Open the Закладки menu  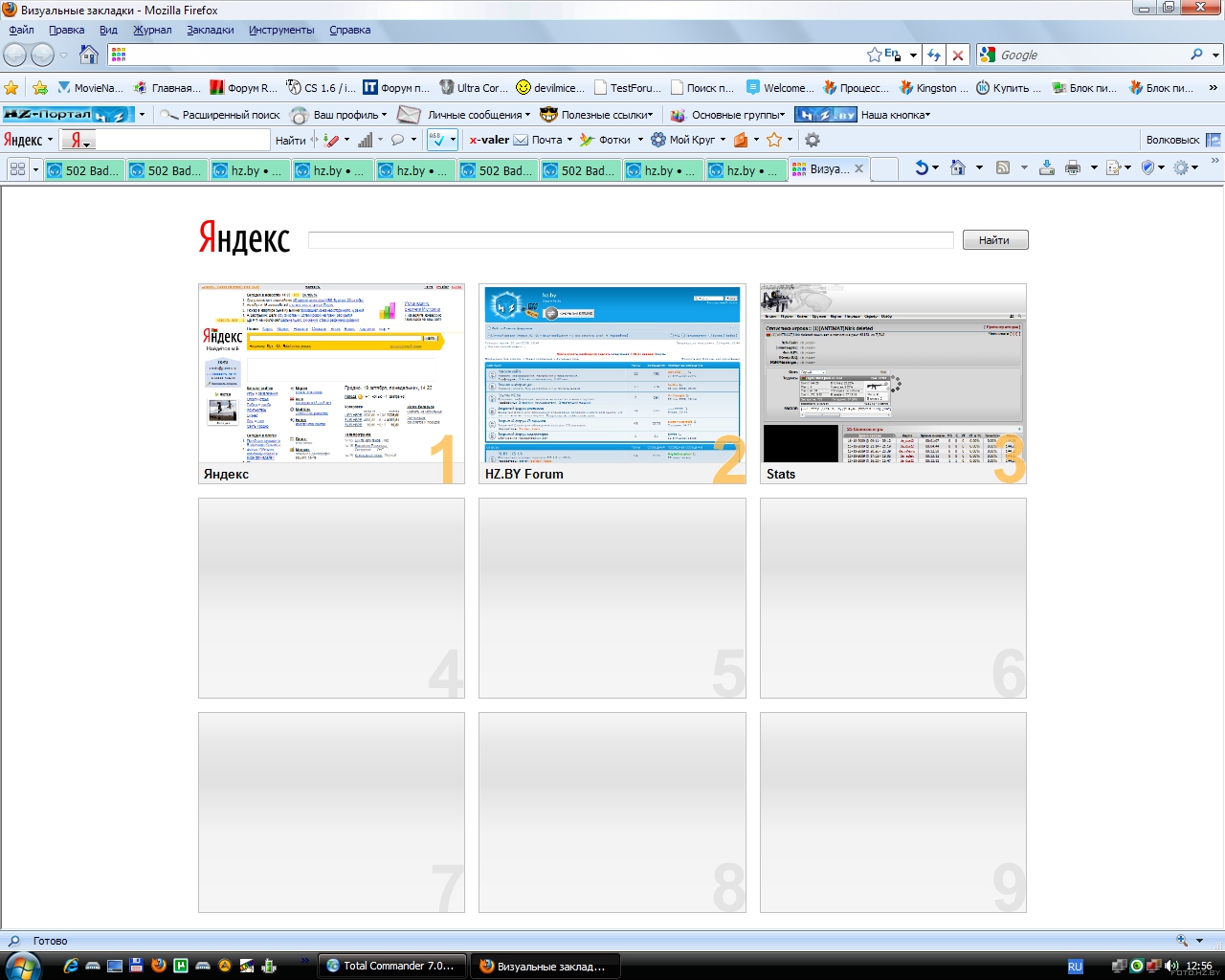[211, 30]
